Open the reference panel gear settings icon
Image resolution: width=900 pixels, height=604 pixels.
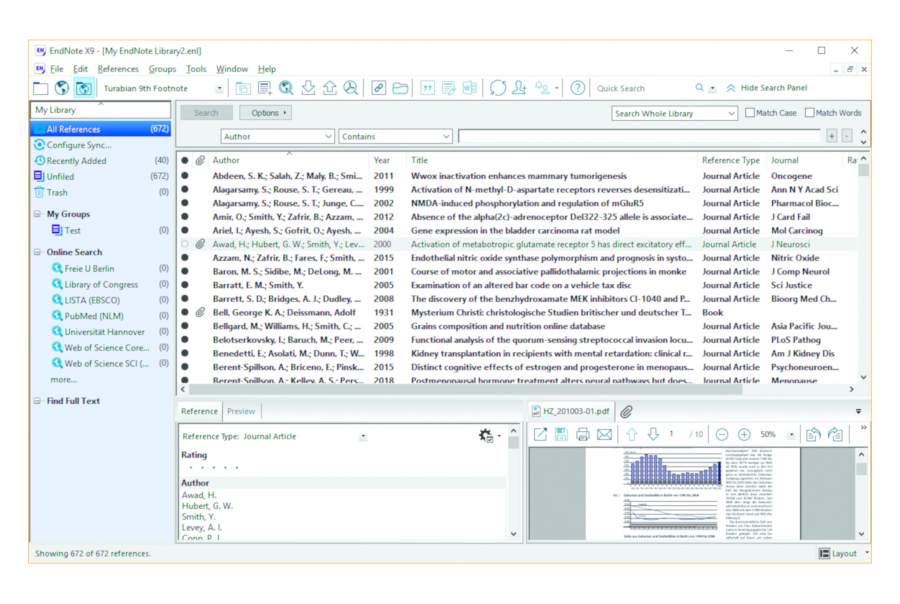click(x=486, y=436)
